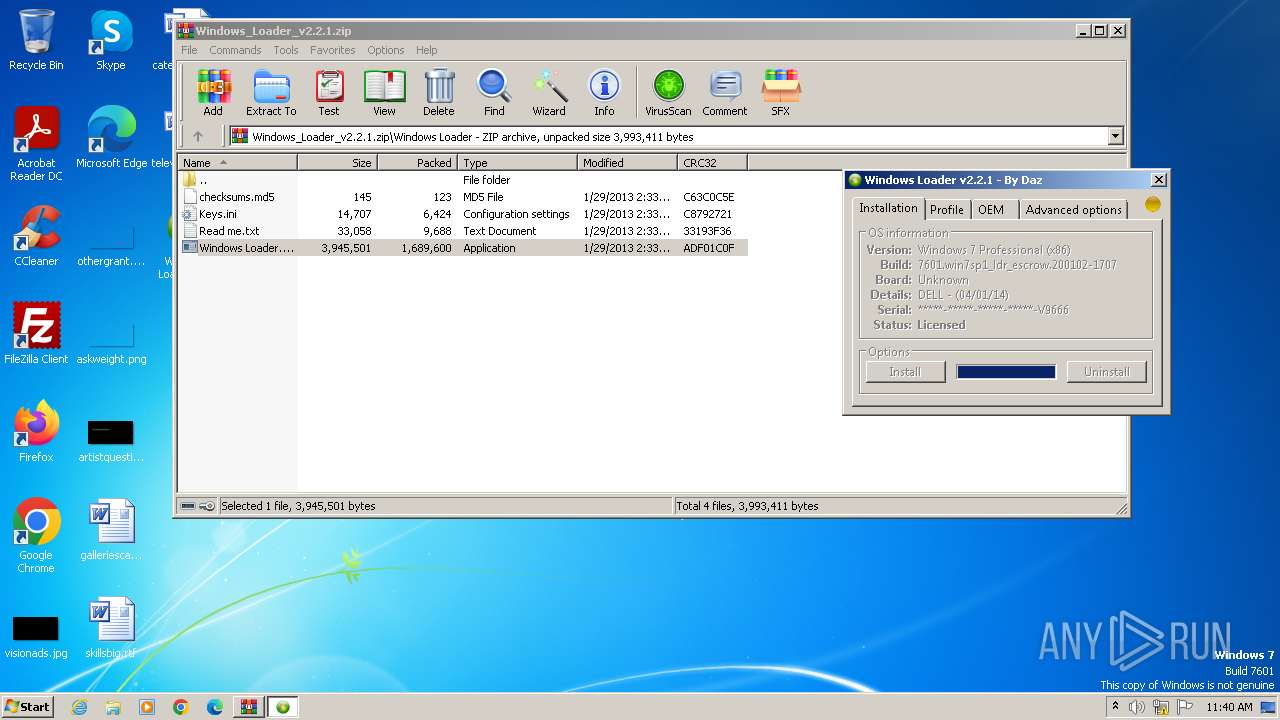
Task: Click the taskbar clock showing 11:40 AM
Action: point(1229,707)
